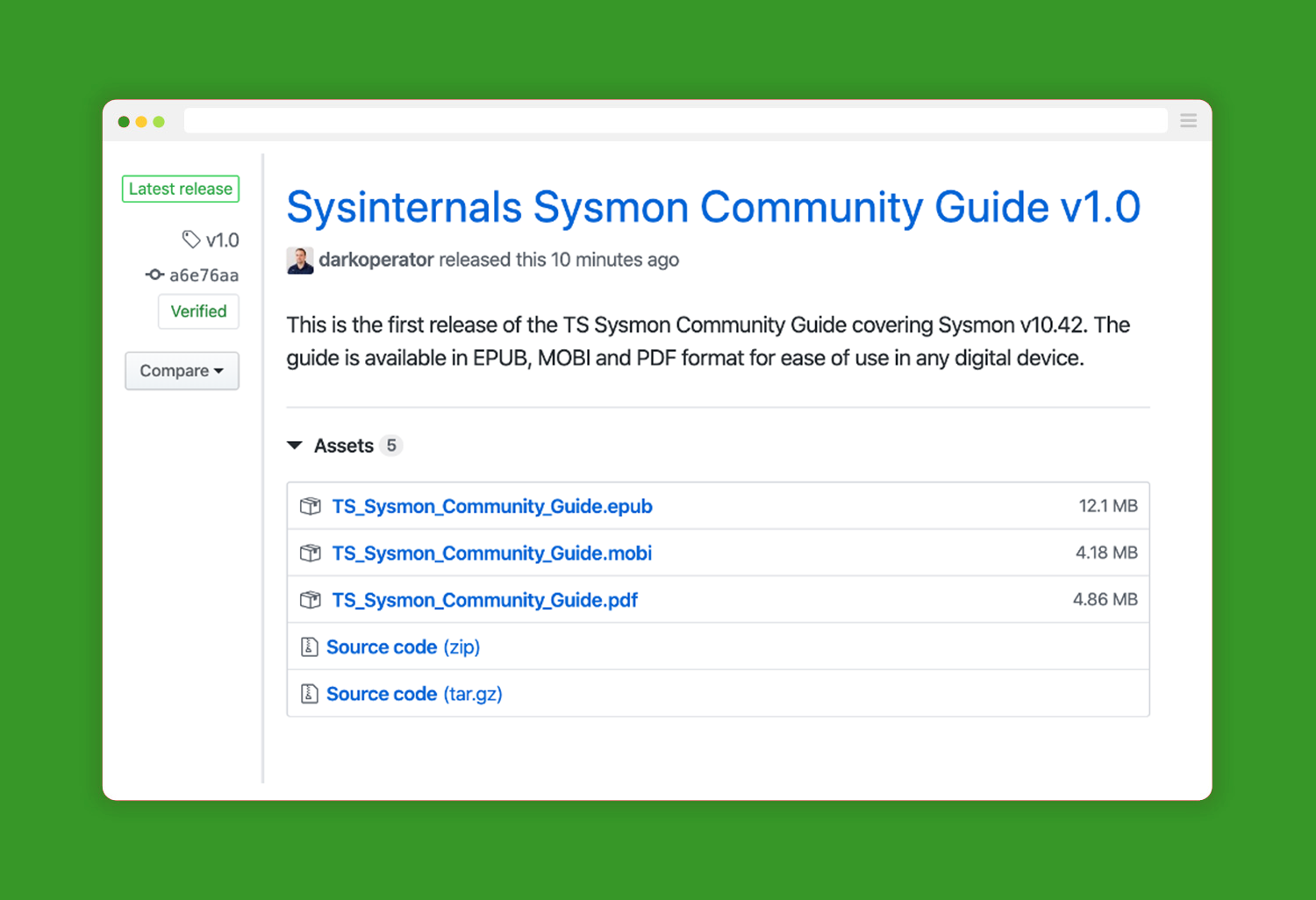
Task: Open the v1.0 tag link
Action: [x=222, y=239]
